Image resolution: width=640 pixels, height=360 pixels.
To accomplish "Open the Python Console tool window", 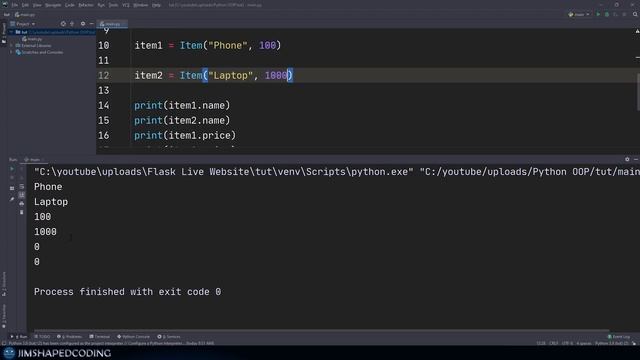I will (x=133, y=337).
